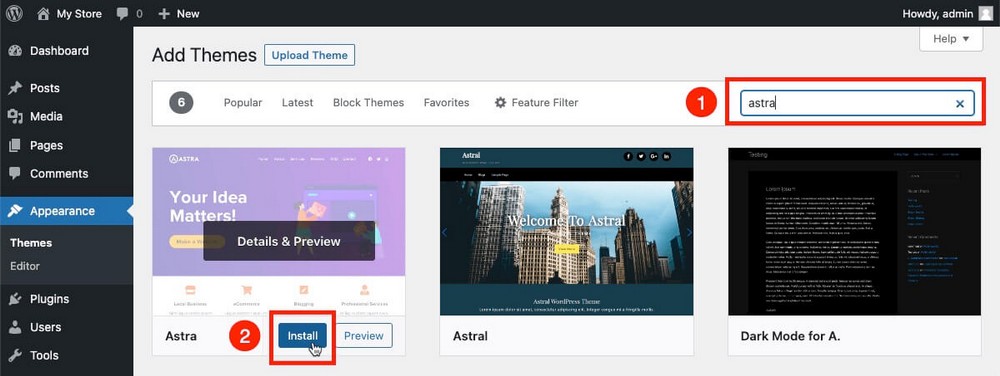Click the Astral theme name text
Image resolution: width=1000 pixels, height=376 pixels.
click(x=470, y=336)
